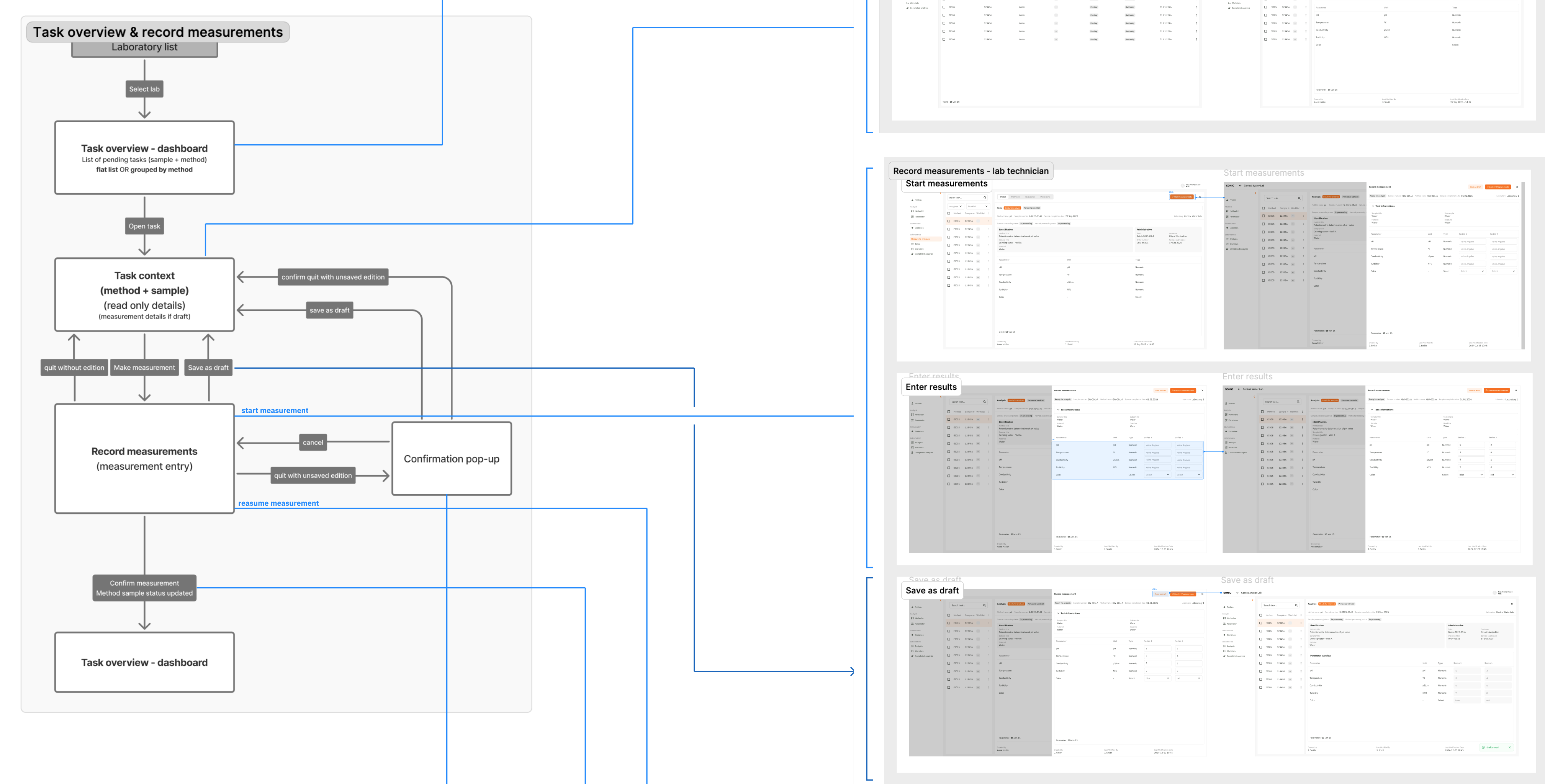Select the Probe tab
The height and width of the screenshot is (784, 1545).
[x=1003, y=197]
